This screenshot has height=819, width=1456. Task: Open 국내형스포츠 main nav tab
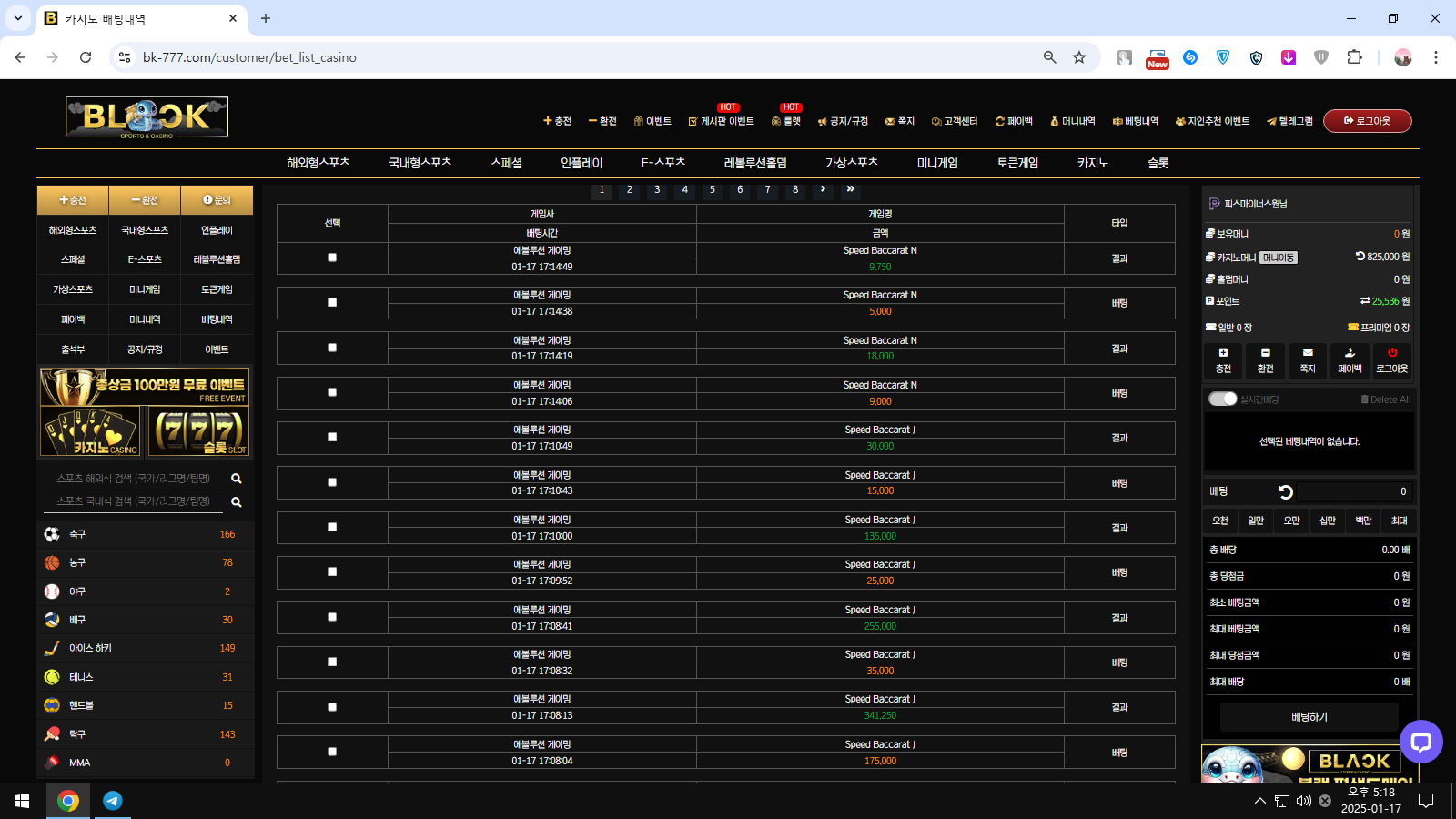pyautogui.click(x=420, y=163)
